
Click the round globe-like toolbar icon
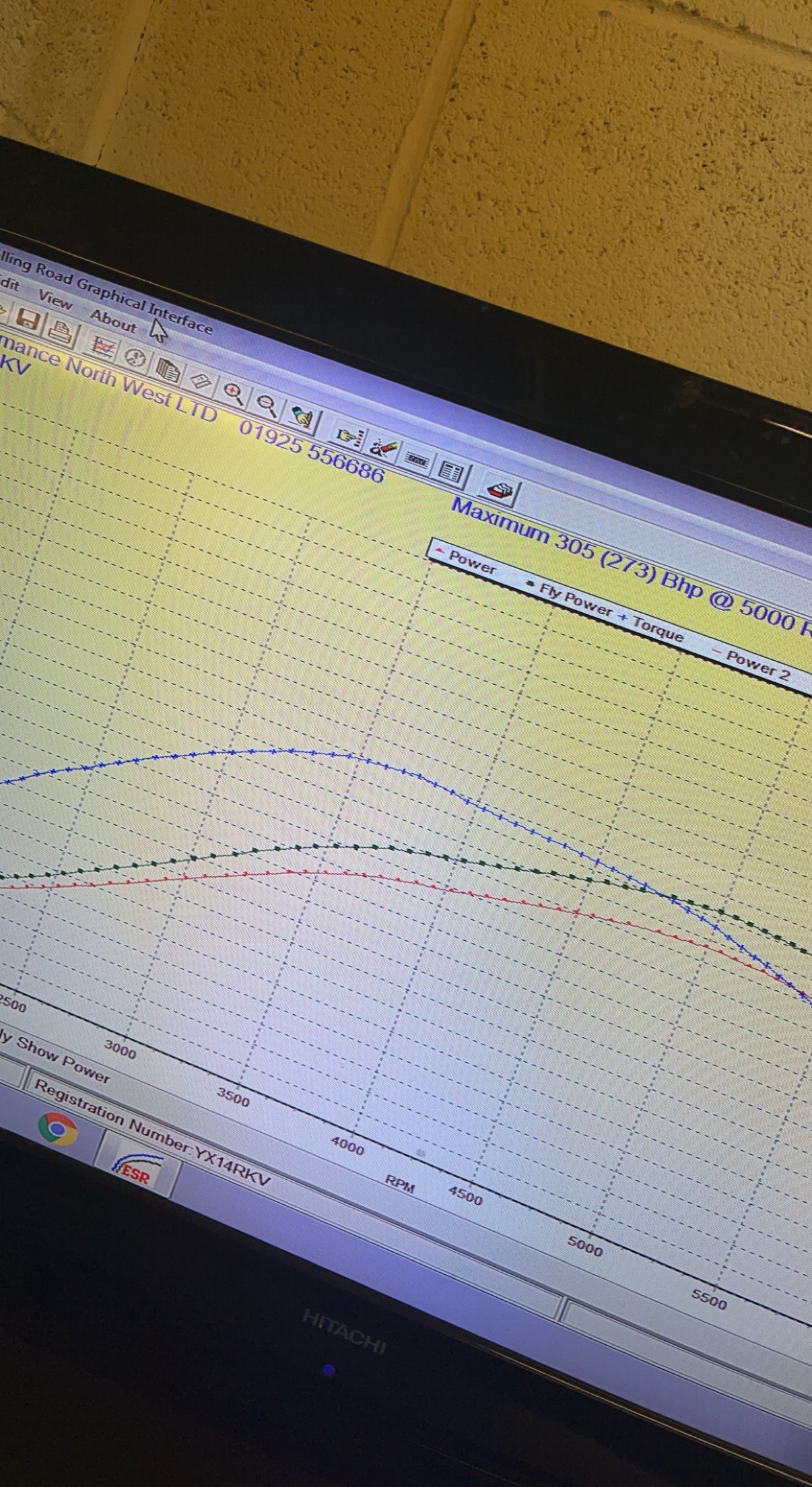[x=137, y=358]
